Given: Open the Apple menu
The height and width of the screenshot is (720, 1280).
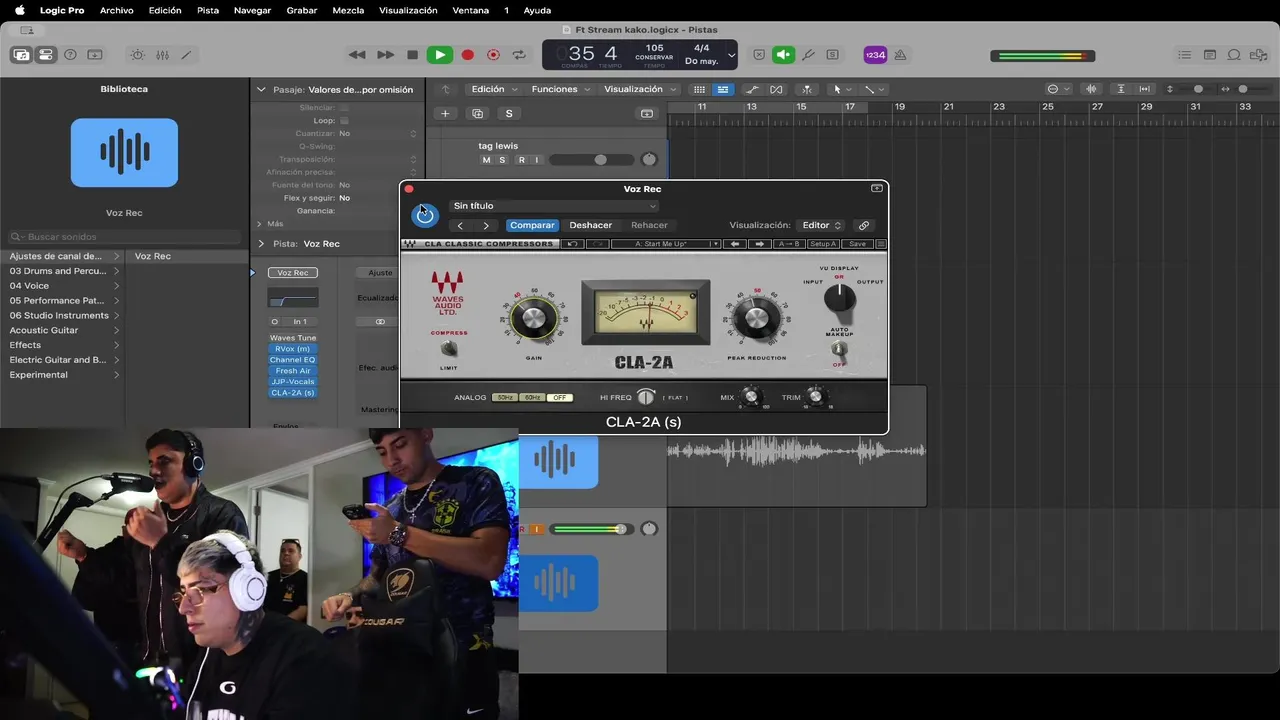Looking at the screenshot, I should (19, 10).
